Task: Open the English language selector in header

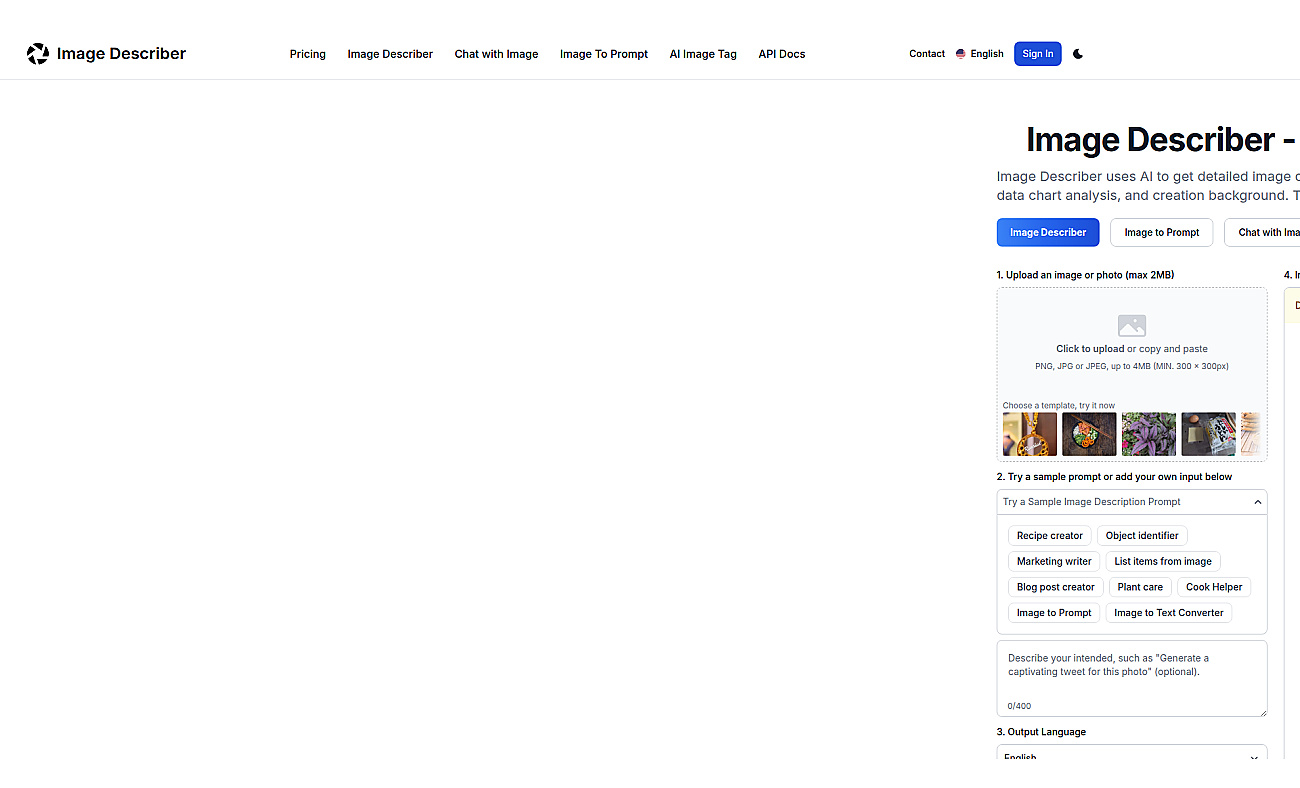Action: [980, 54]
